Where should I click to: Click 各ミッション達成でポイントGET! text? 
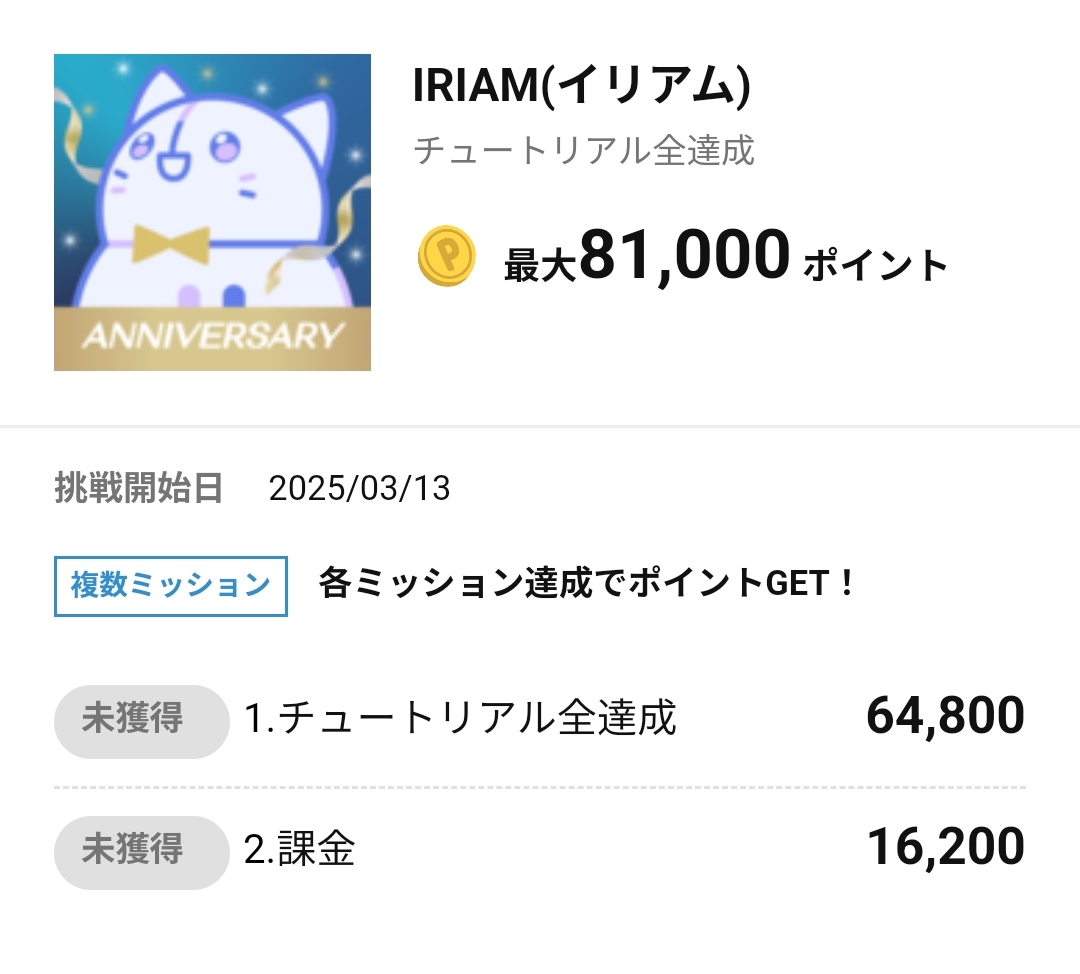tap(587, 583)
